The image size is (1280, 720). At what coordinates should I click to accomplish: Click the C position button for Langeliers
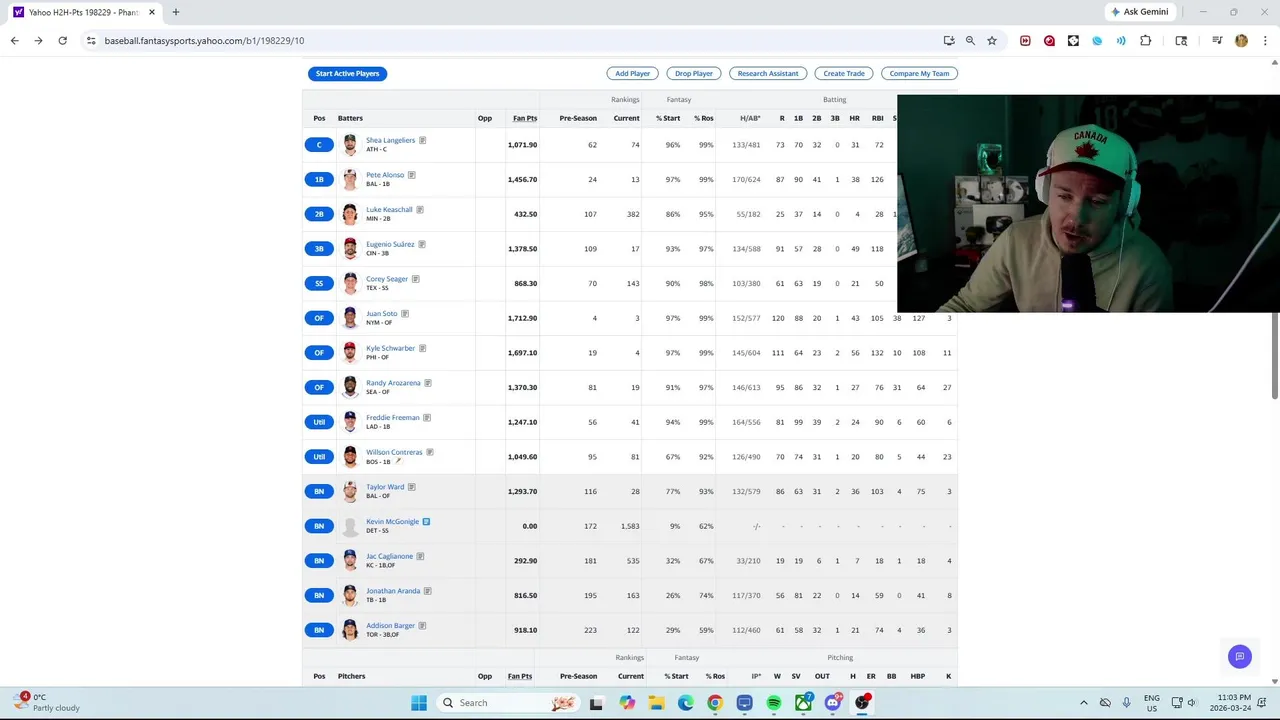pyautogui.click(x=319, y=145)
